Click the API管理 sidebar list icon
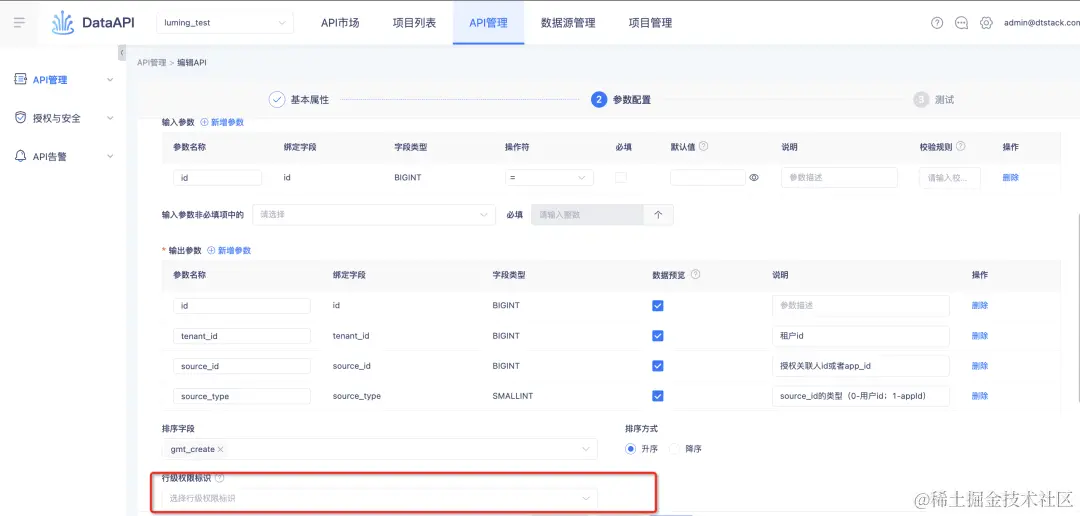The height and width of the screenshot is (516, 1080). [x=21, y=79]
